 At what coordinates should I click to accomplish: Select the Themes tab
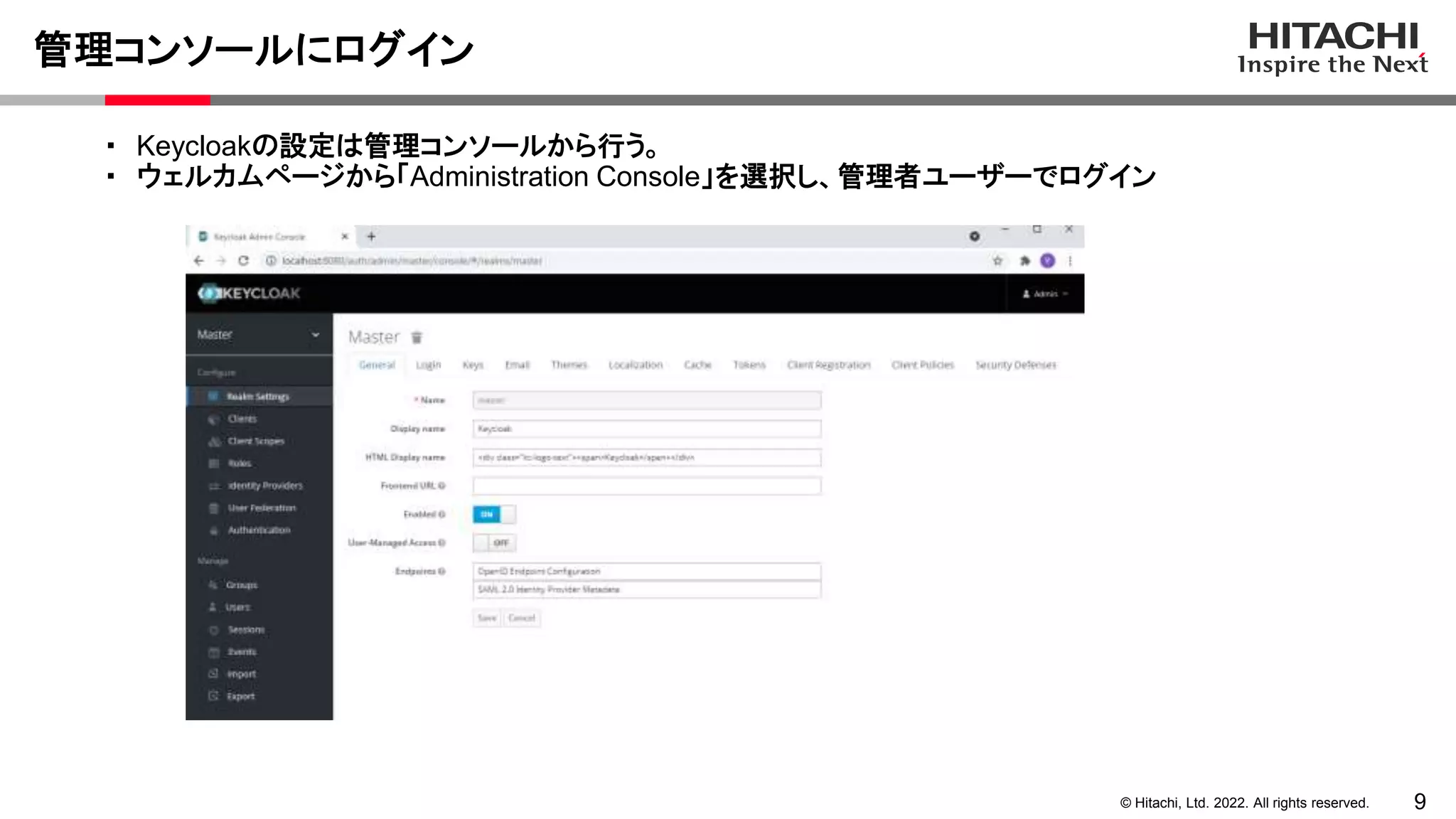(569, 365)
